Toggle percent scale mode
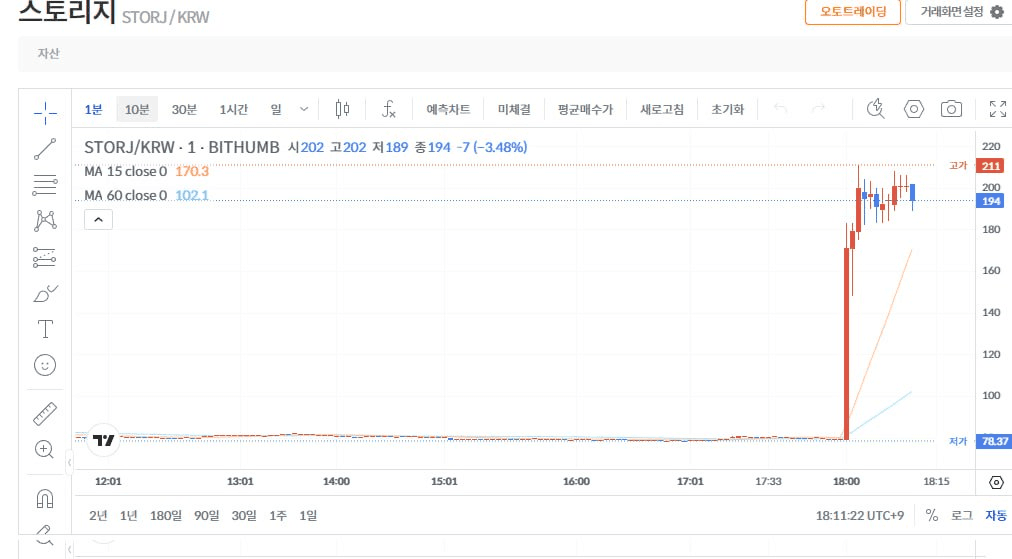 (x=931, y=515)
